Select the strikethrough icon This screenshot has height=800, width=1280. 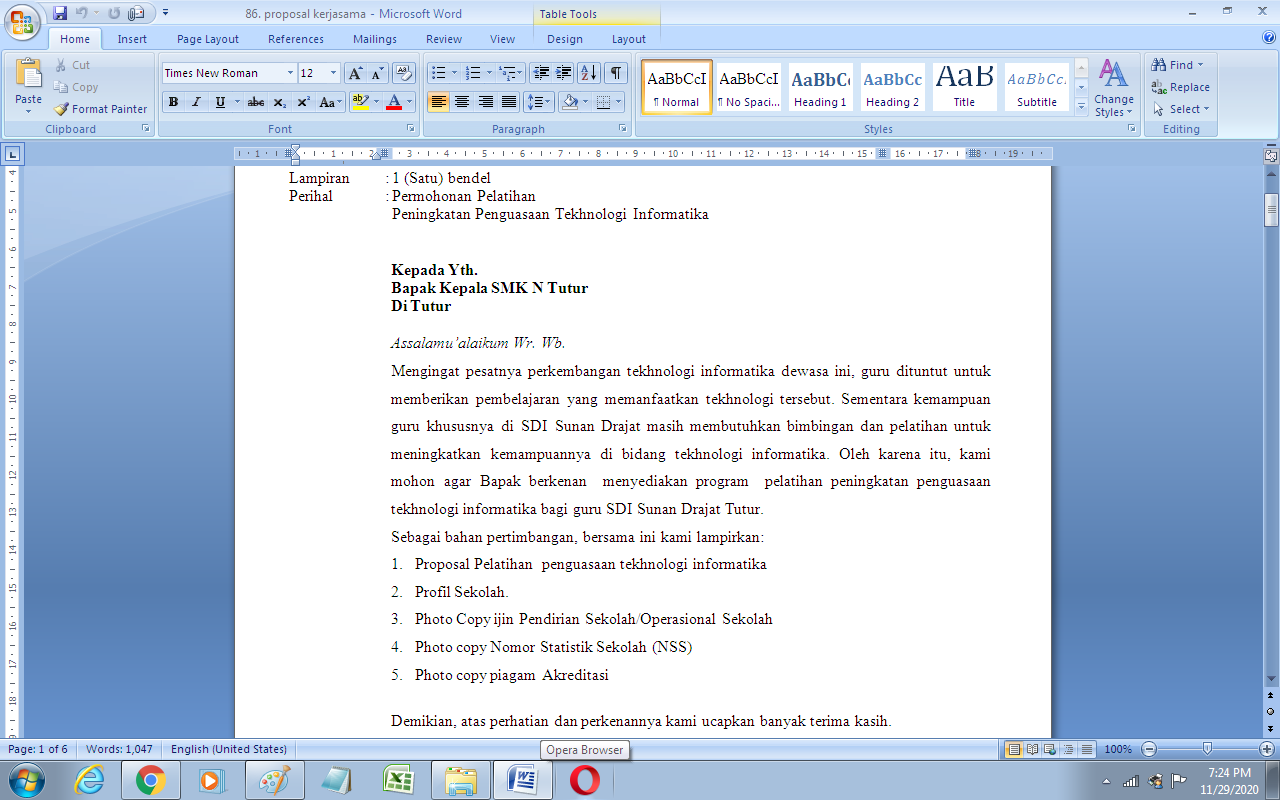tap(256, 102)
